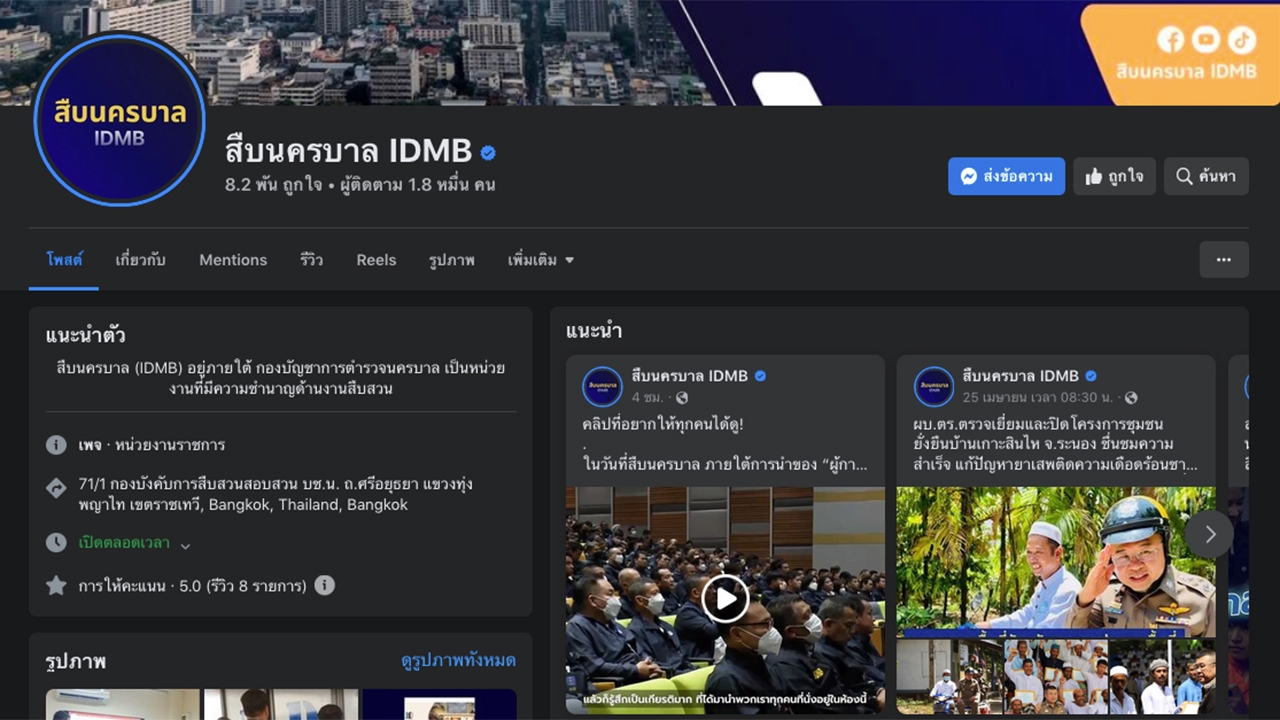Screen dimensions: 1280x720
Task: Open the Reels tab
Action: (x=376, y=260)
